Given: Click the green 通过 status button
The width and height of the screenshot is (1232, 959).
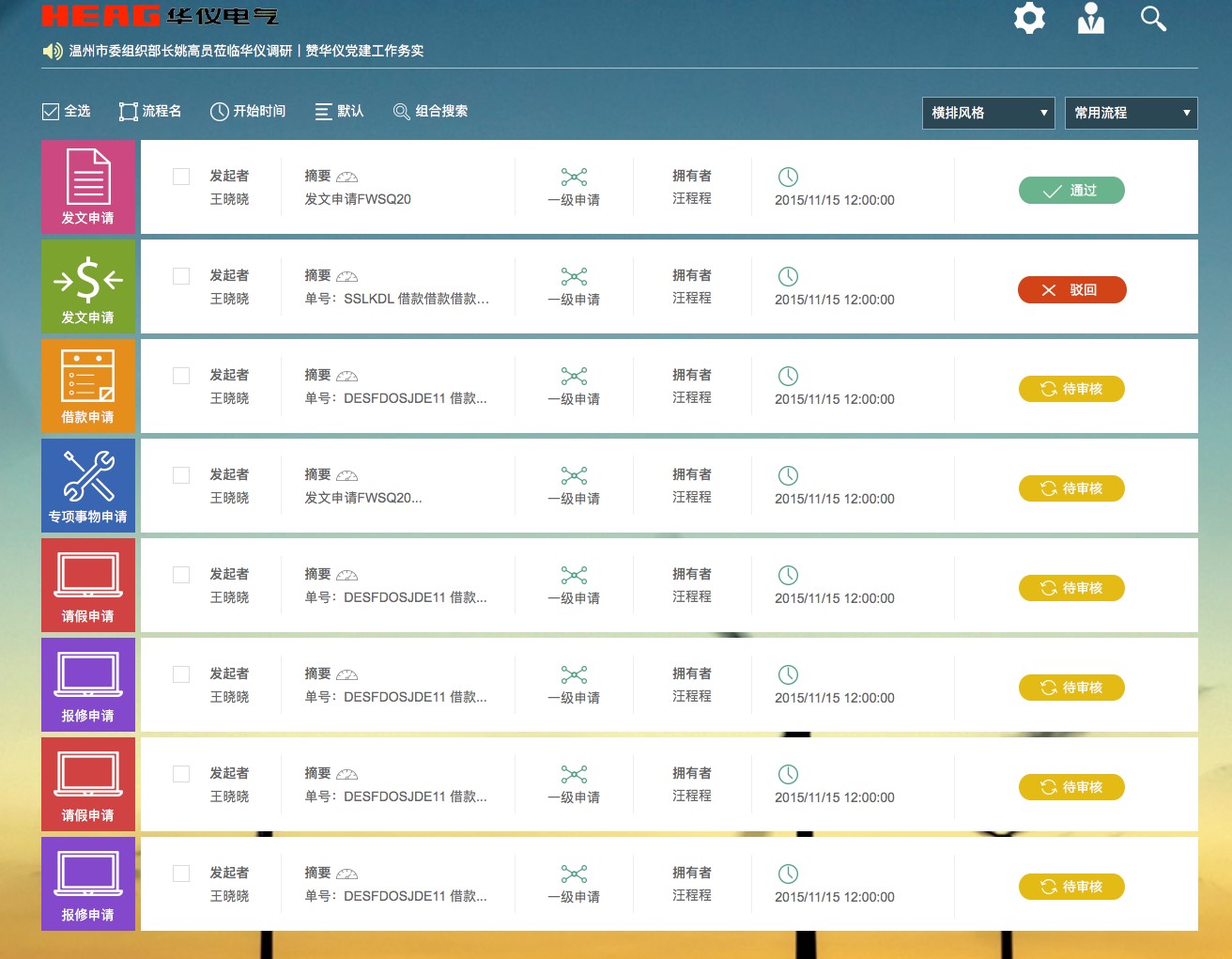Looking at the screenshot, I should pyautogui.click(x=1071, y=190).
